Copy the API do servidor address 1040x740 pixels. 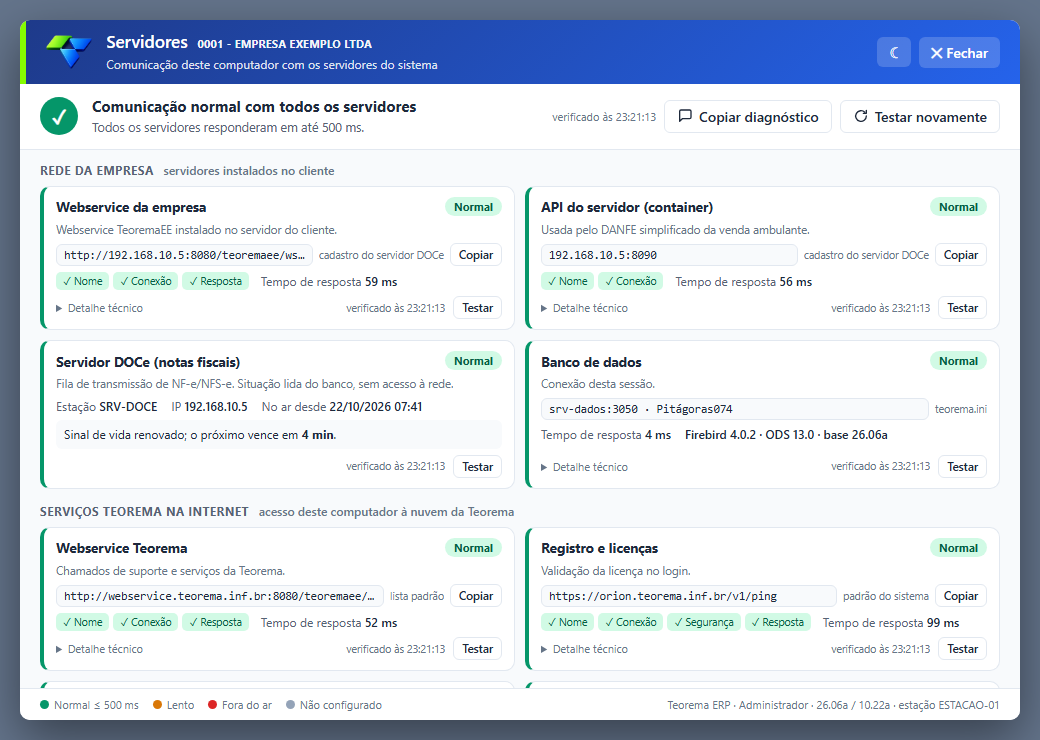coord(960,255)
